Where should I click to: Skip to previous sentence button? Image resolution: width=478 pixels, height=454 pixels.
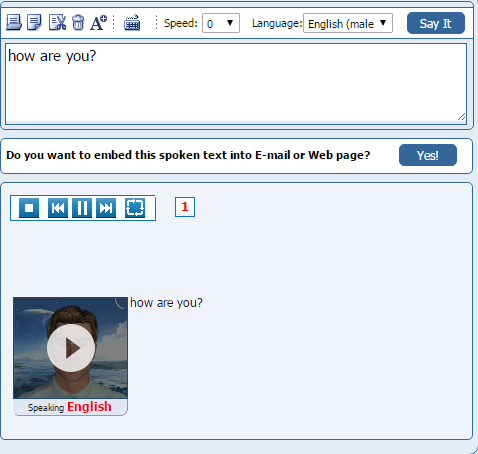point(58,208)
